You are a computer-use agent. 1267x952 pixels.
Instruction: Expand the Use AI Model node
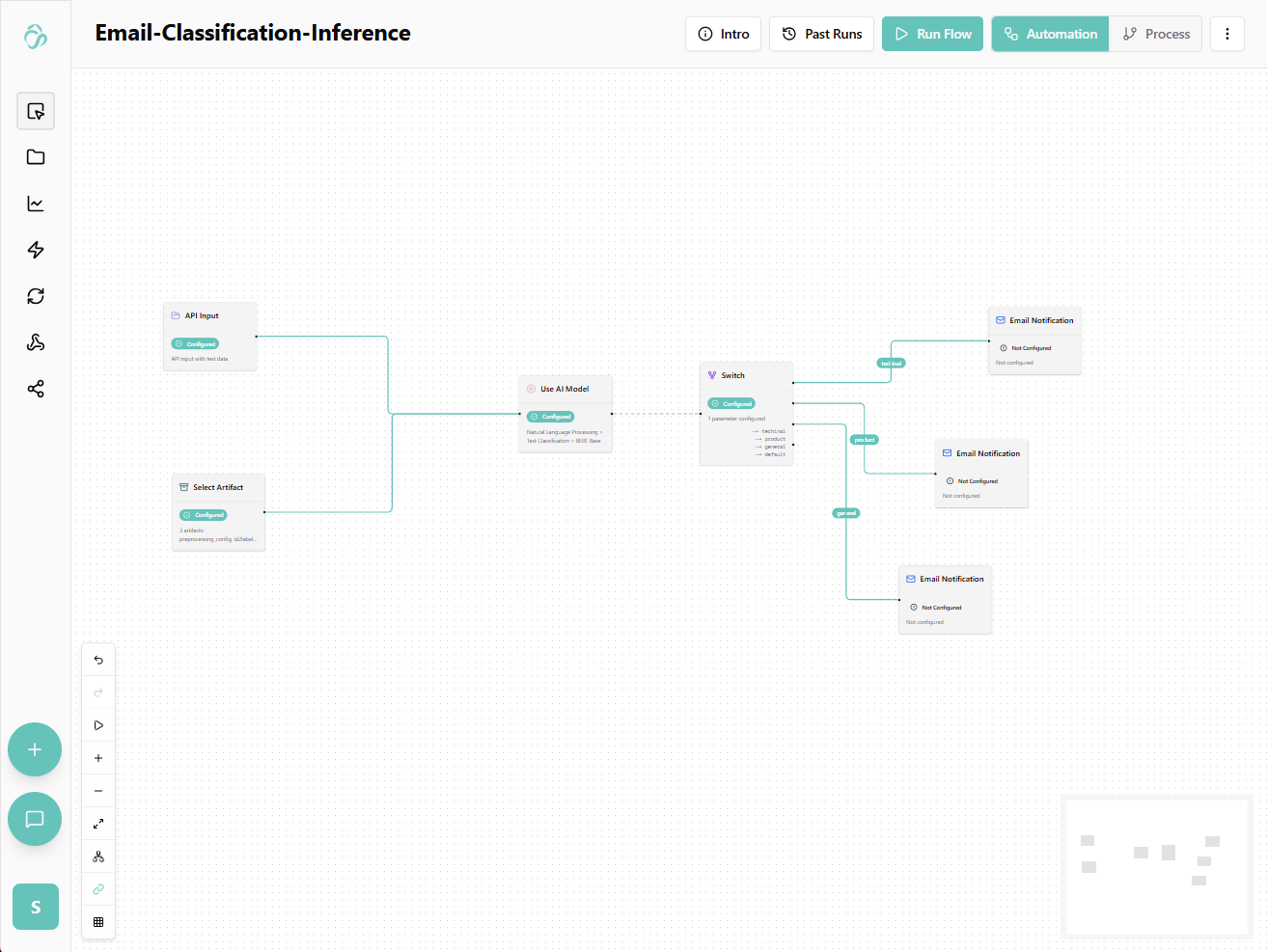pyautogui.click(x=565, y=389)
